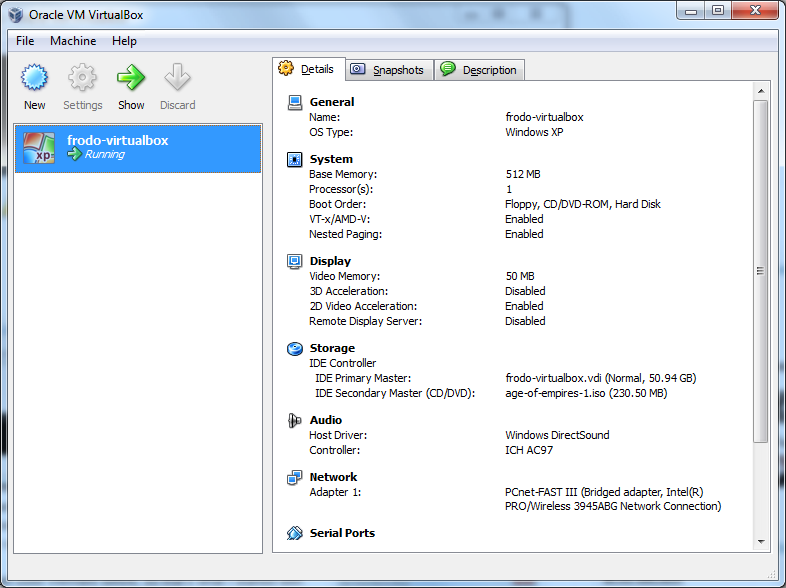Image resolution: width=786 pixels, height=588 pixels.
Task: Click the System section chip icon
Action: click(x=295, y=159)
